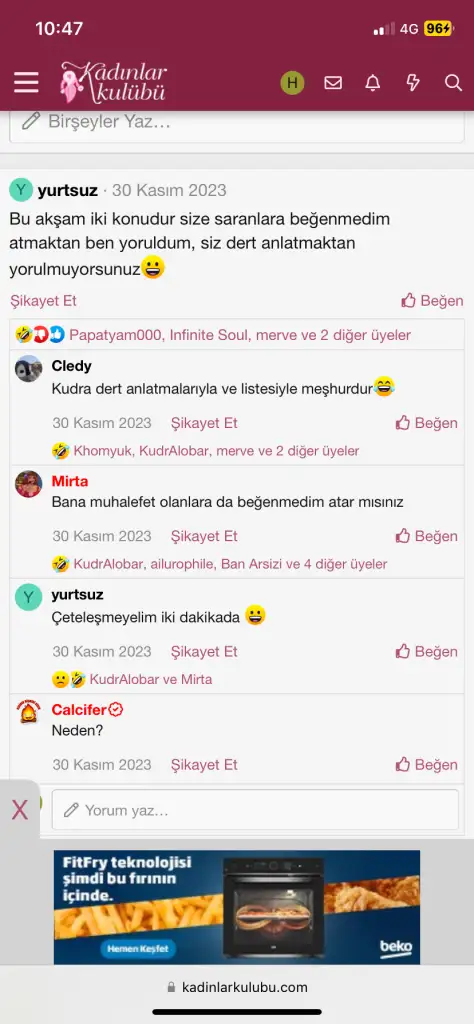Open the search magnifier icon
The image size is (474, 1024).
[453, 83]
